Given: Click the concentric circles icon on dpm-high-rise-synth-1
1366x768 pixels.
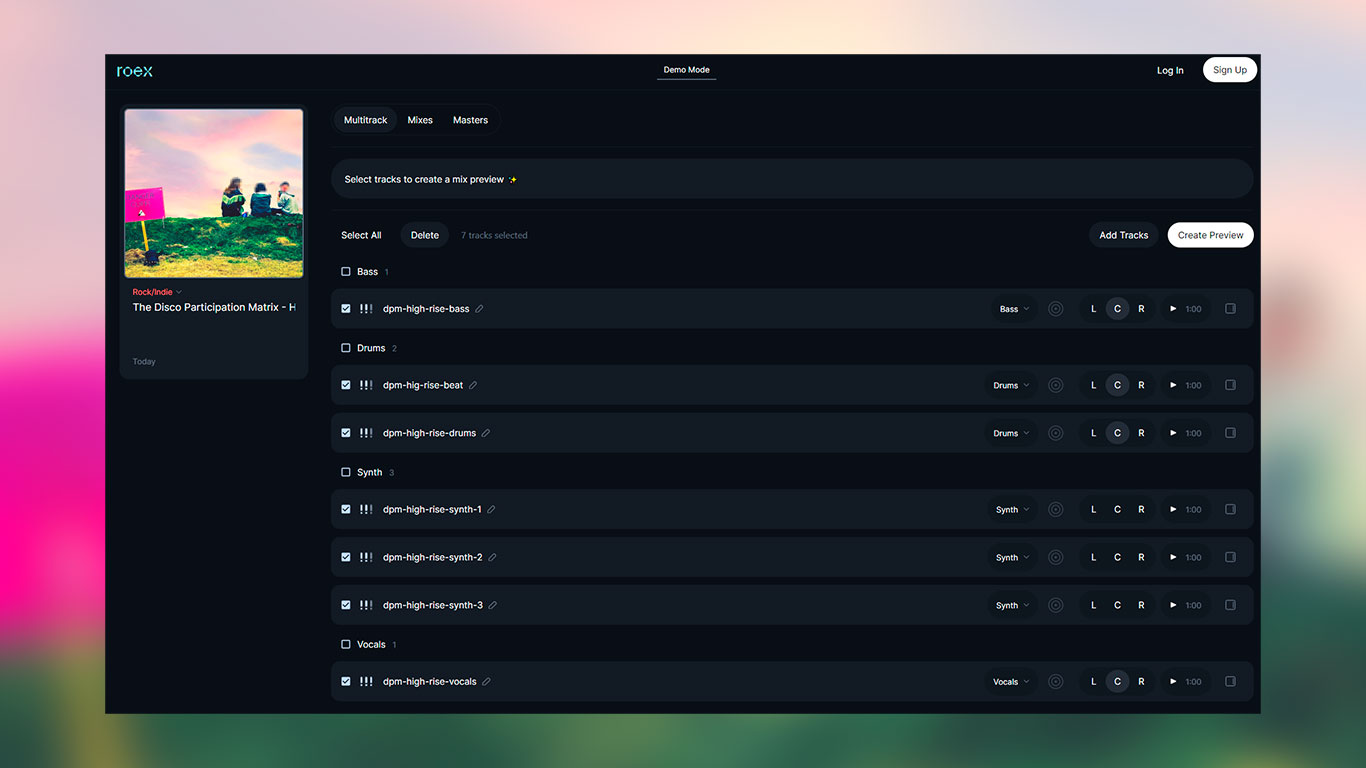Looking at the screenshot, I should [1055, 510].
